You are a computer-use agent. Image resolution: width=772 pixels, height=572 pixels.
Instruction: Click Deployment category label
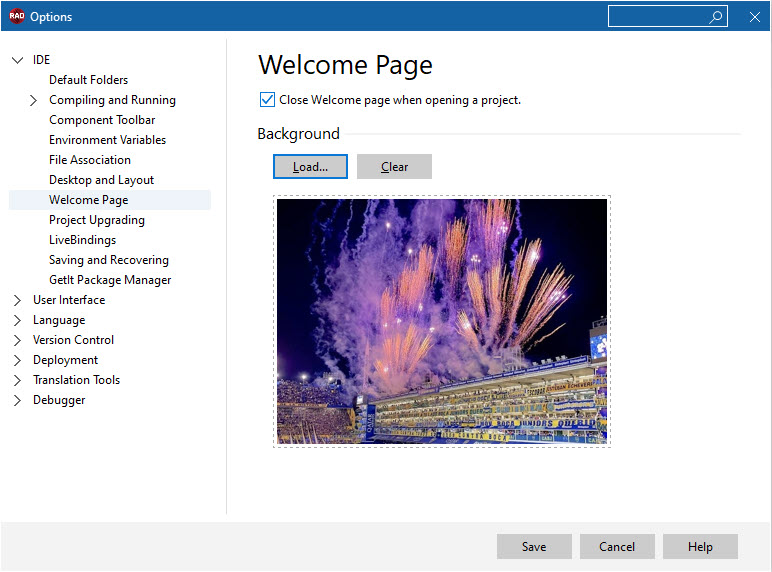tap(65, 360)
